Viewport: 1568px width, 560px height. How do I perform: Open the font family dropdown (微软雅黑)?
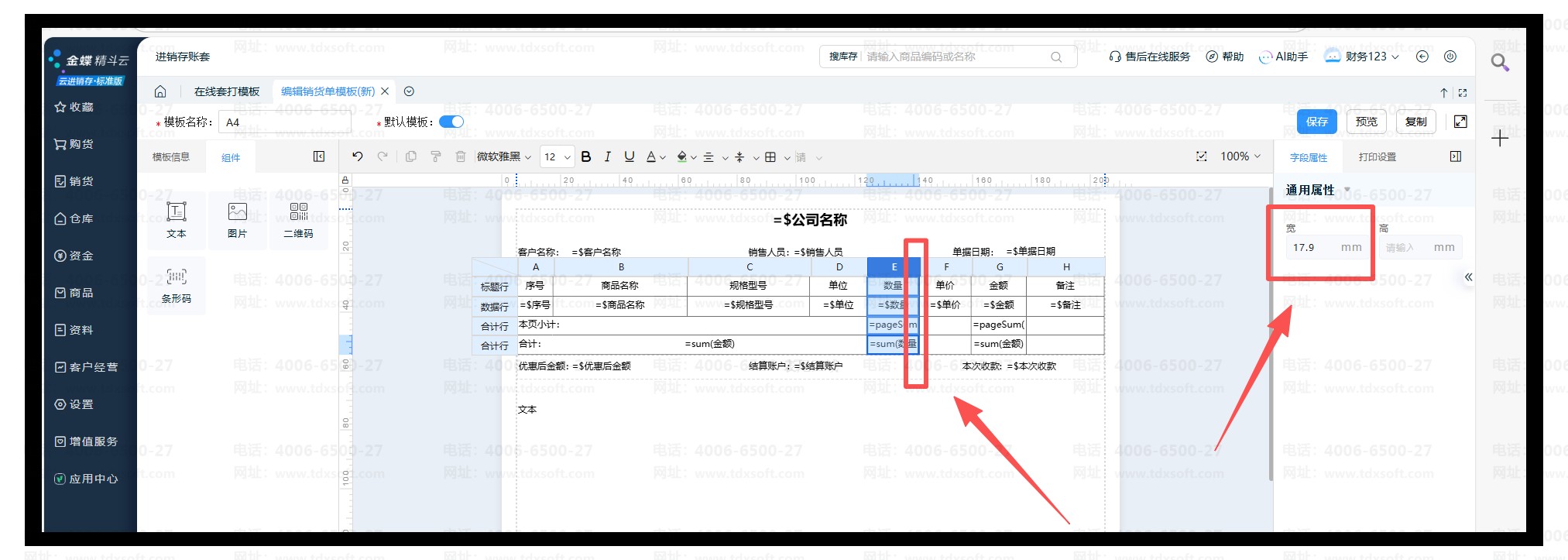504,157
